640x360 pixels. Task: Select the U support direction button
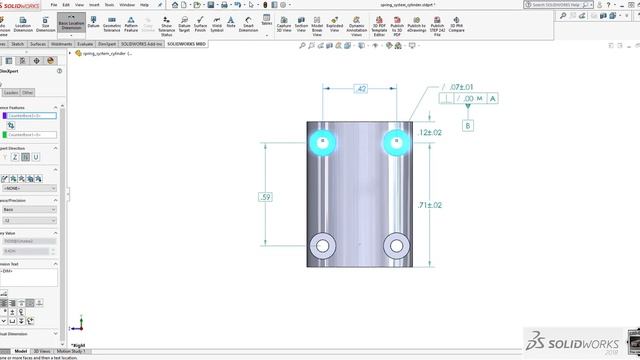click(36, 157)
